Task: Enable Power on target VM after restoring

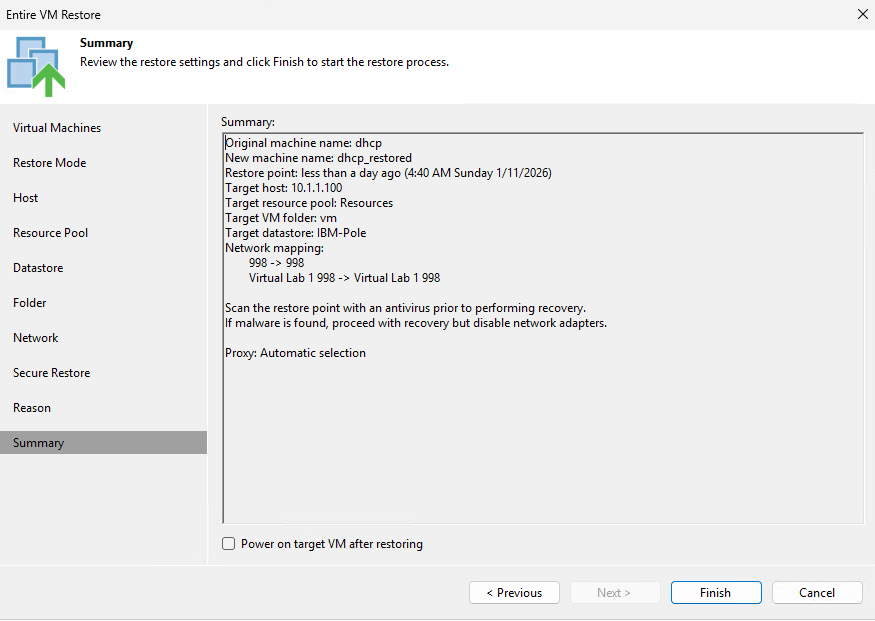Action: (228, 543)
